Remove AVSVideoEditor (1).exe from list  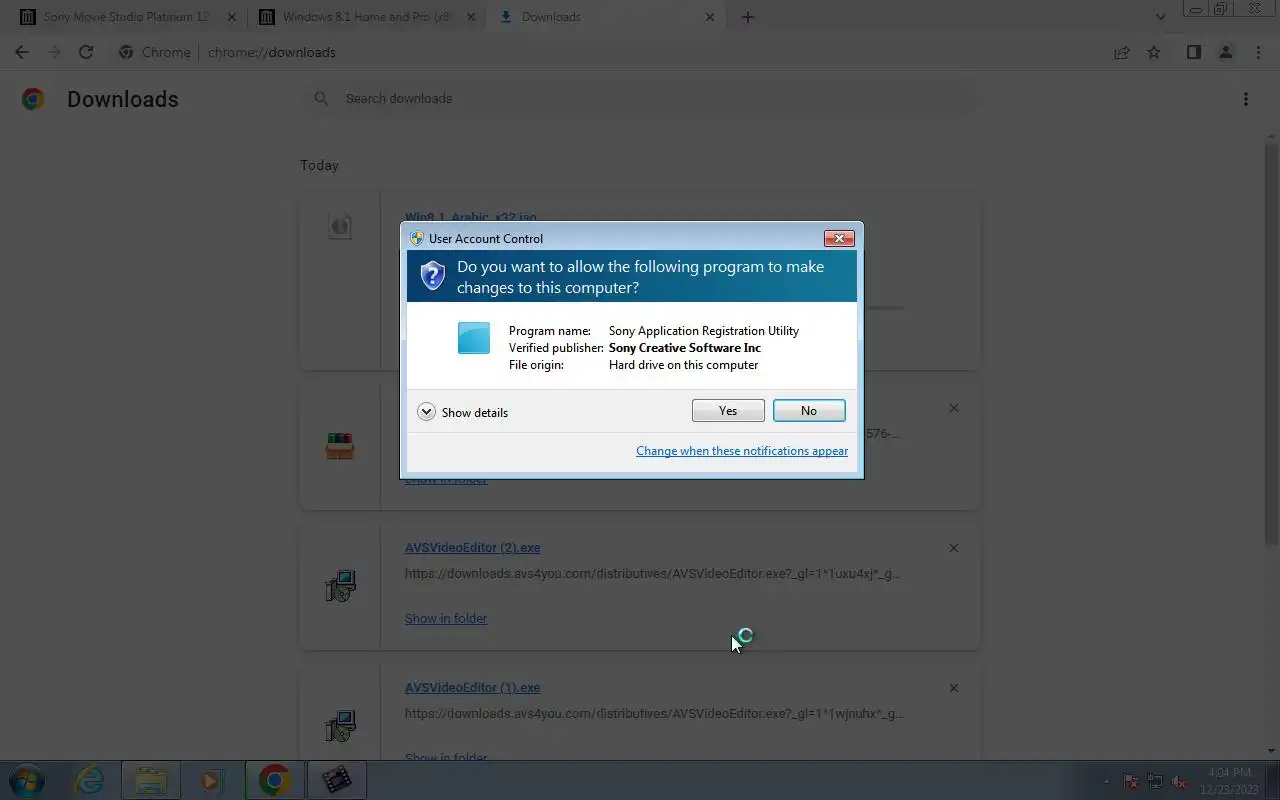pyautogui.click(x=953, y=688)
